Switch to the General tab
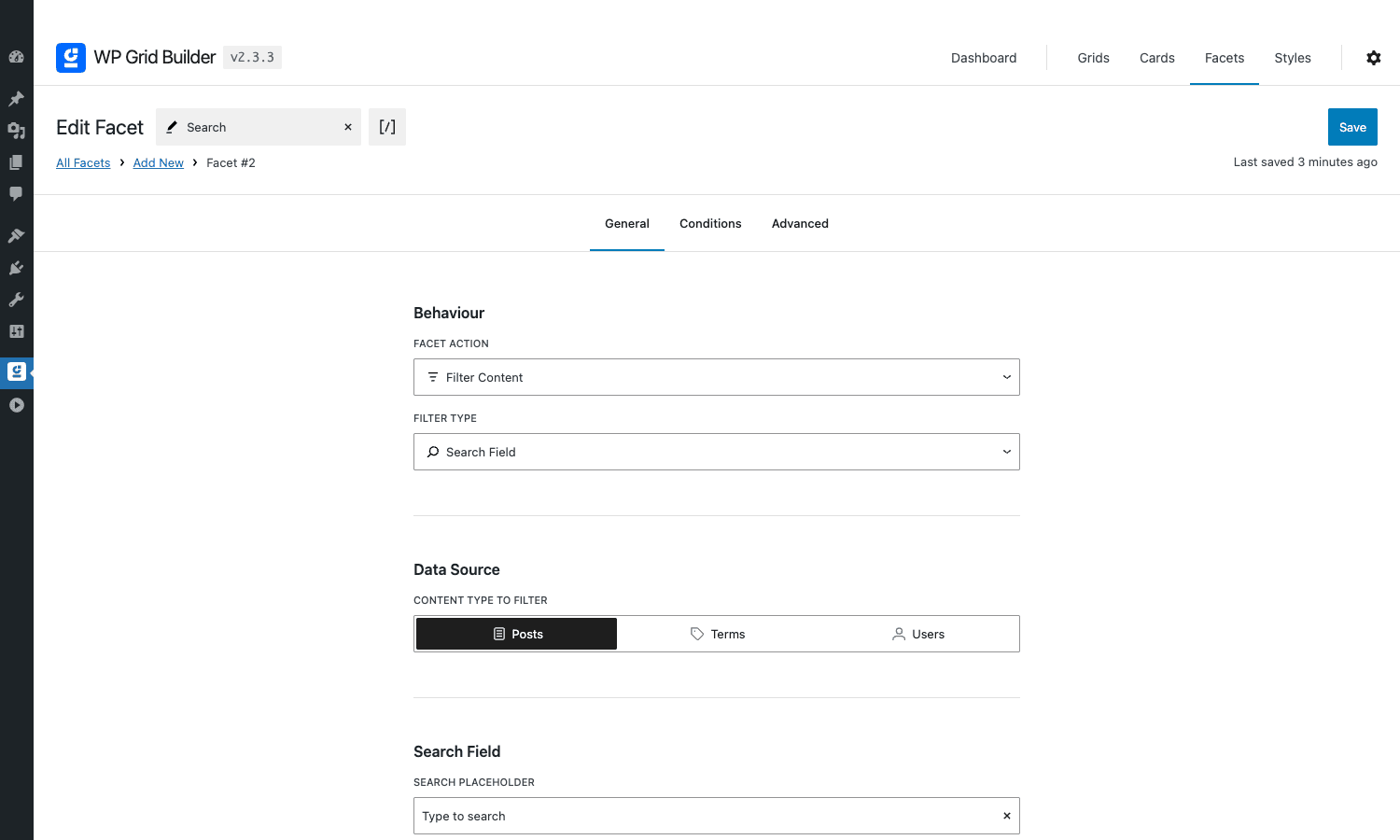Screen dimensions: 1400x840 [x=627, y=224]
